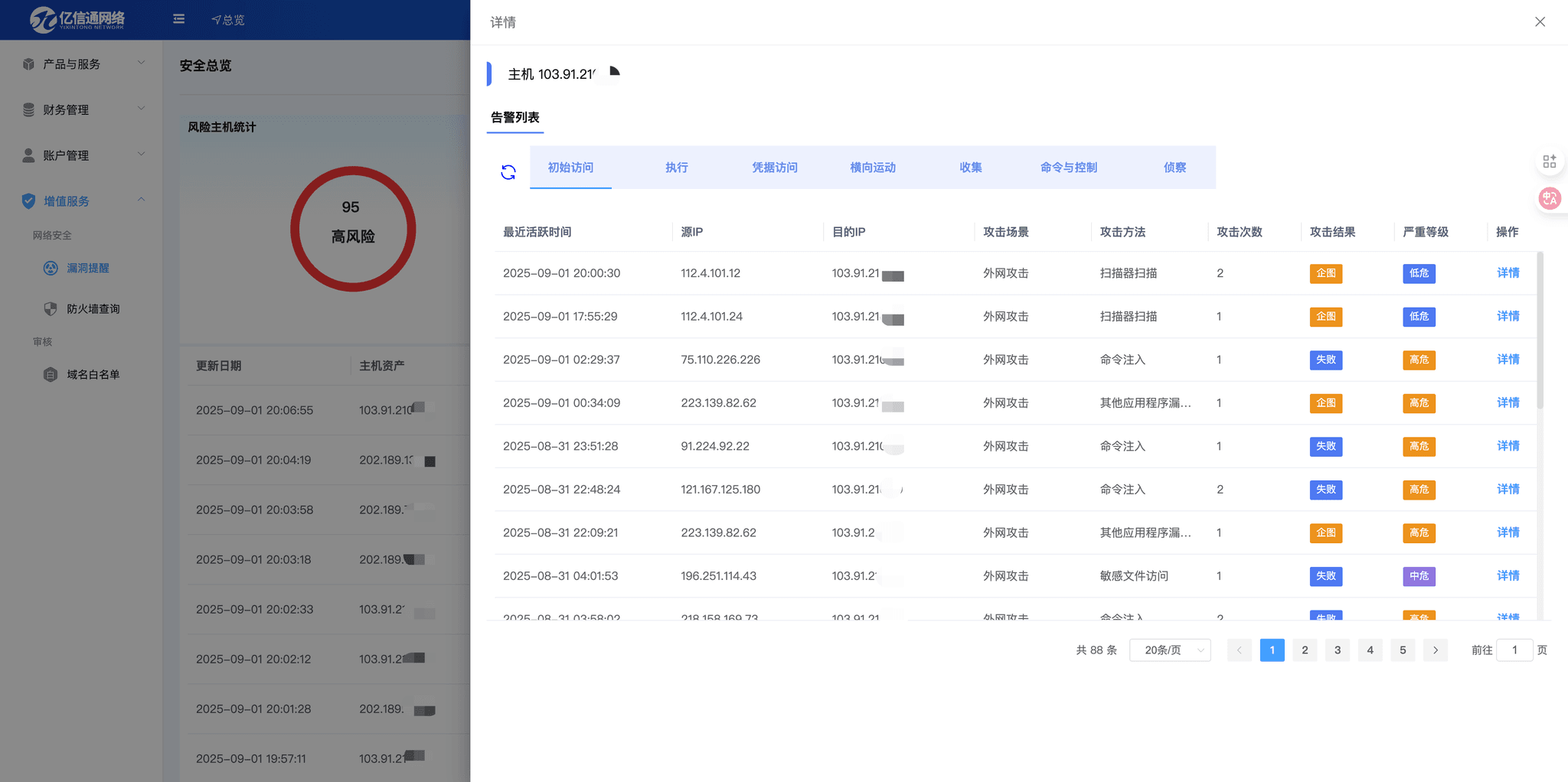Click the 域名白名单 sidebar icon
The height and width of the screenshot is (782, 1568).
click(51, 375)
